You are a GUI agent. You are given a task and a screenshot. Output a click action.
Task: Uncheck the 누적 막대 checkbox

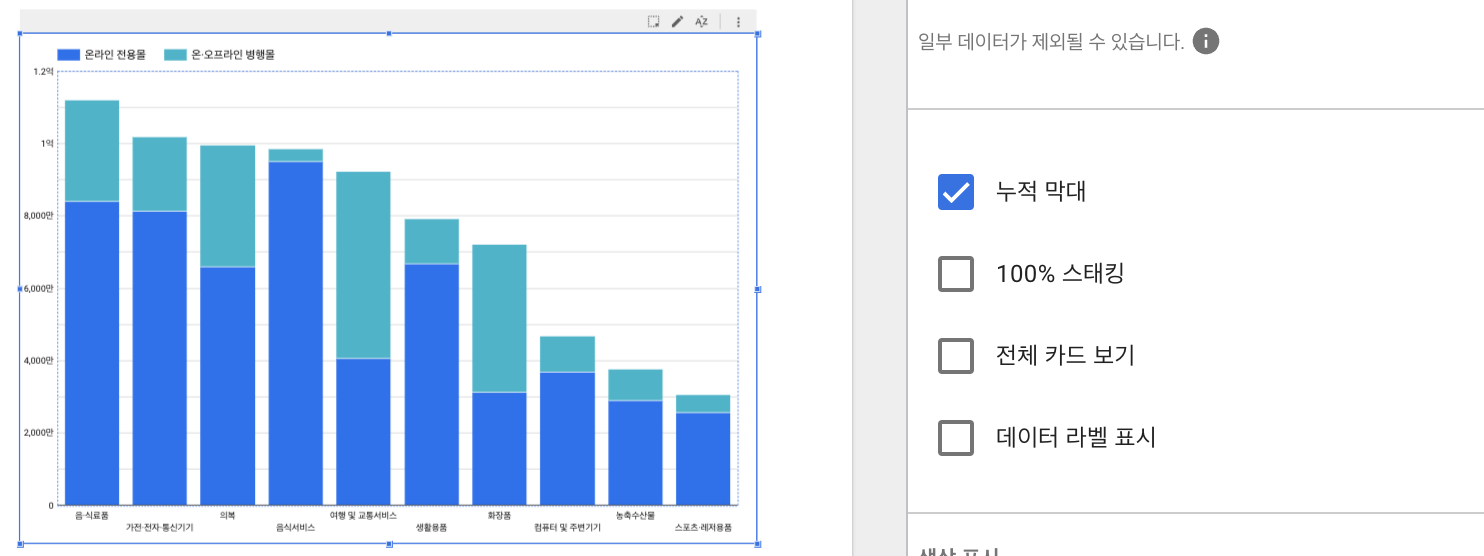tap(956, 191)
